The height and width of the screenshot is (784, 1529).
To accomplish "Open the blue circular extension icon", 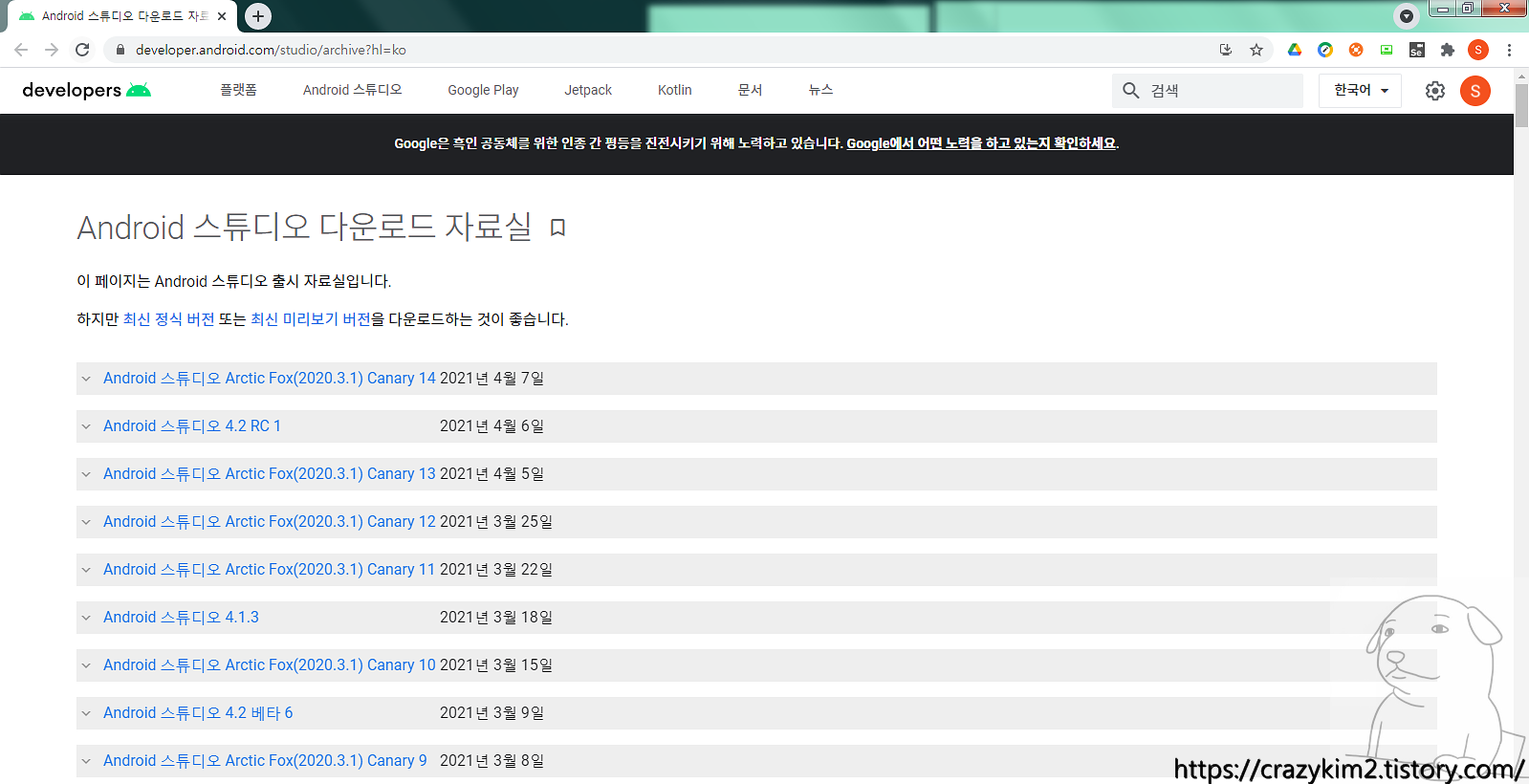I will (x=1325, y=50).
